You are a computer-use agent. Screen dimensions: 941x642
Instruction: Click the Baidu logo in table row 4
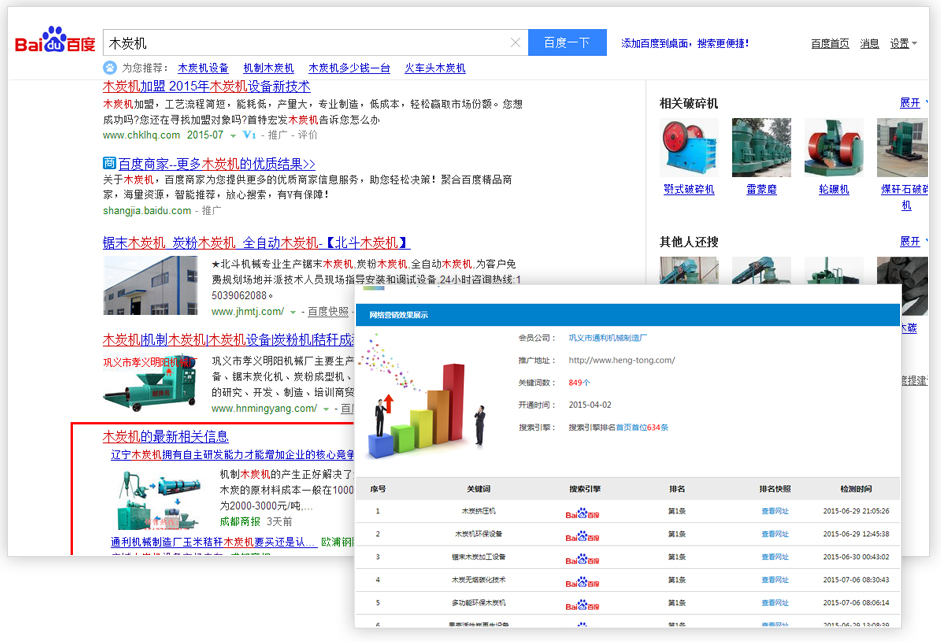click(x=582, y=580)
